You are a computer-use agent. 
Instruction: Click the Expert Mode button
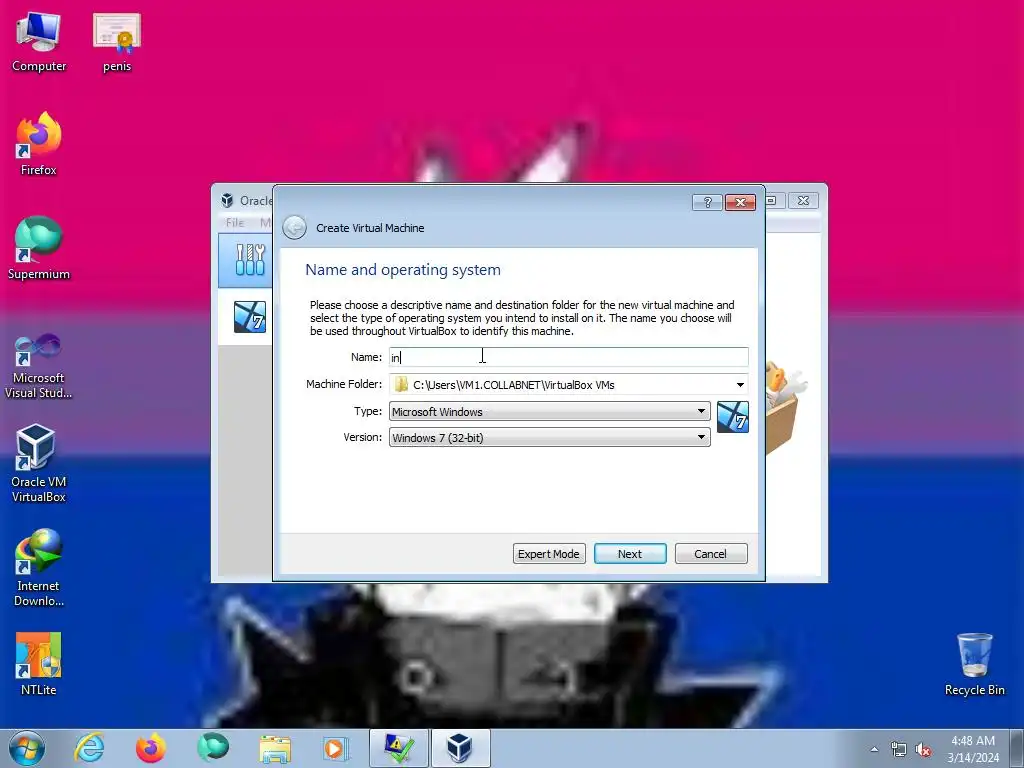tap(549, 554)
